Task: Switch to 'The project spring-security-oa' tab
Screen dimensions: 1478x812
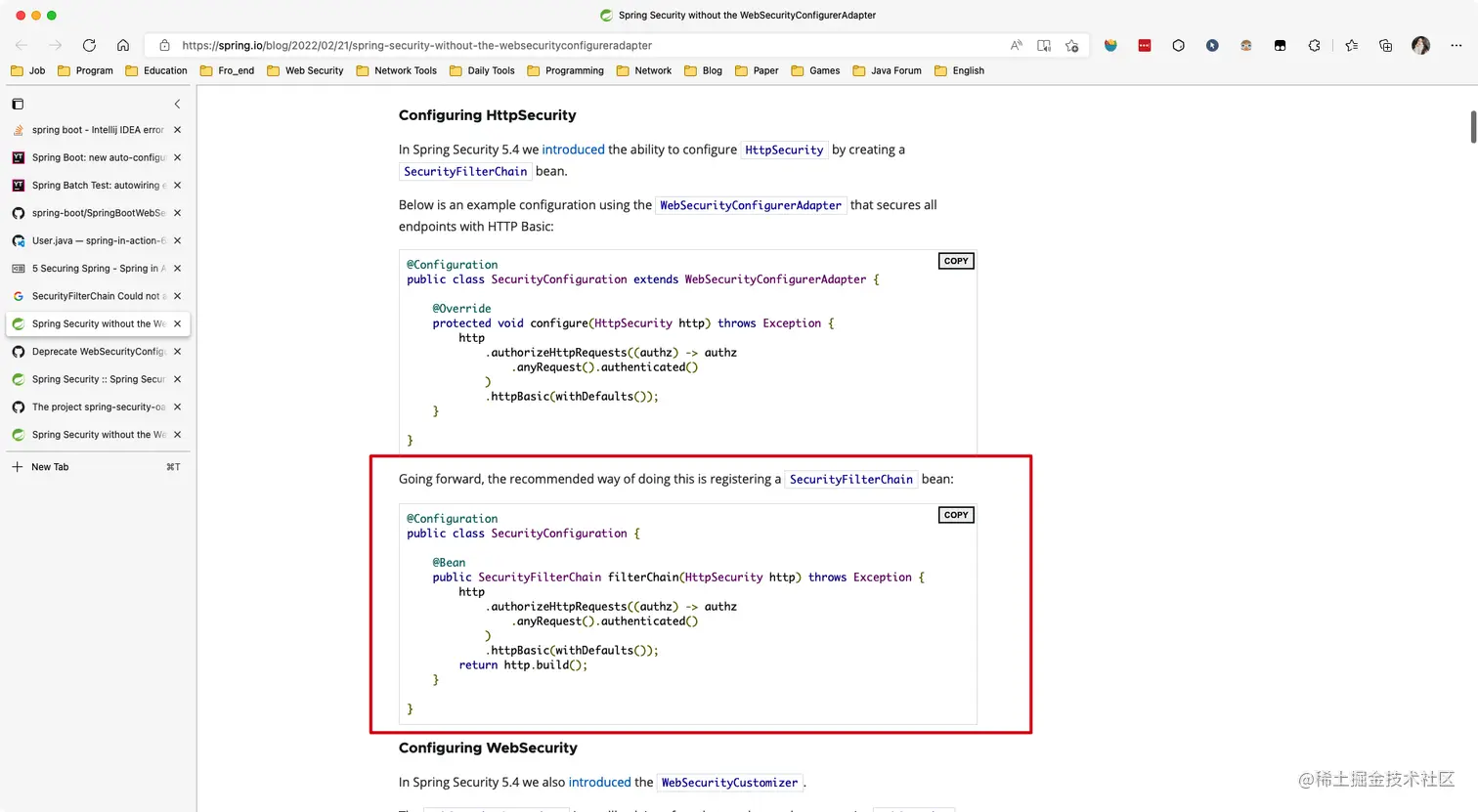Action: [98, 406]
